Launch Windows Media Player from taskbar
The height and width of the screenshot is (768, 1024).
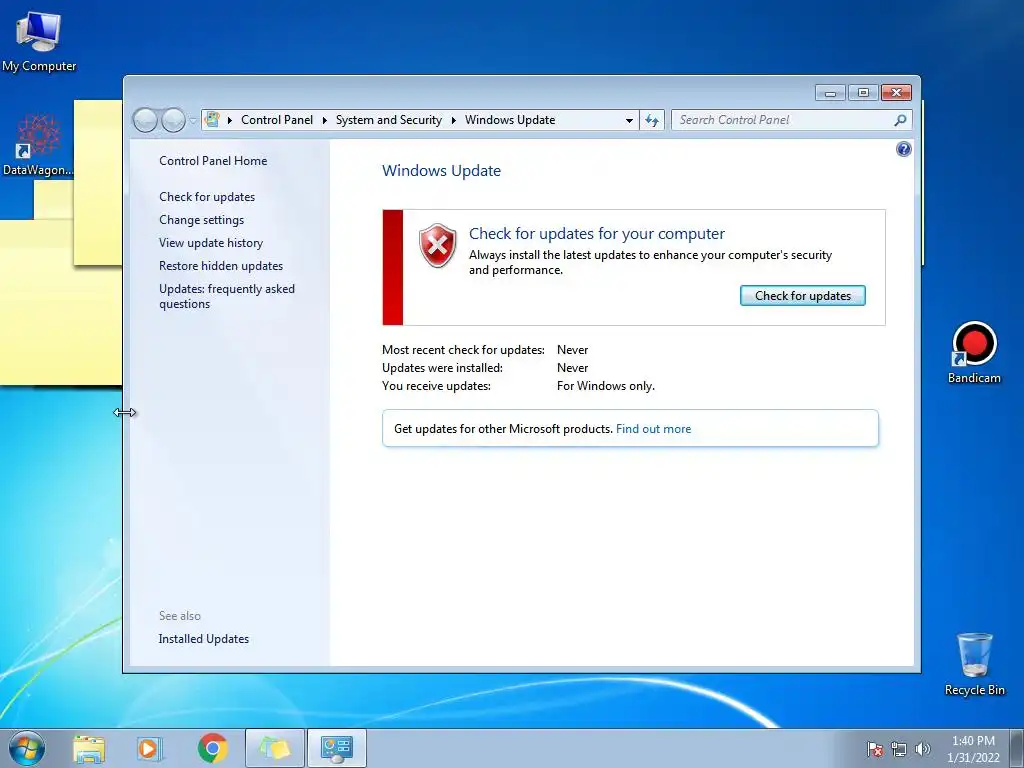tap(150, 748)
